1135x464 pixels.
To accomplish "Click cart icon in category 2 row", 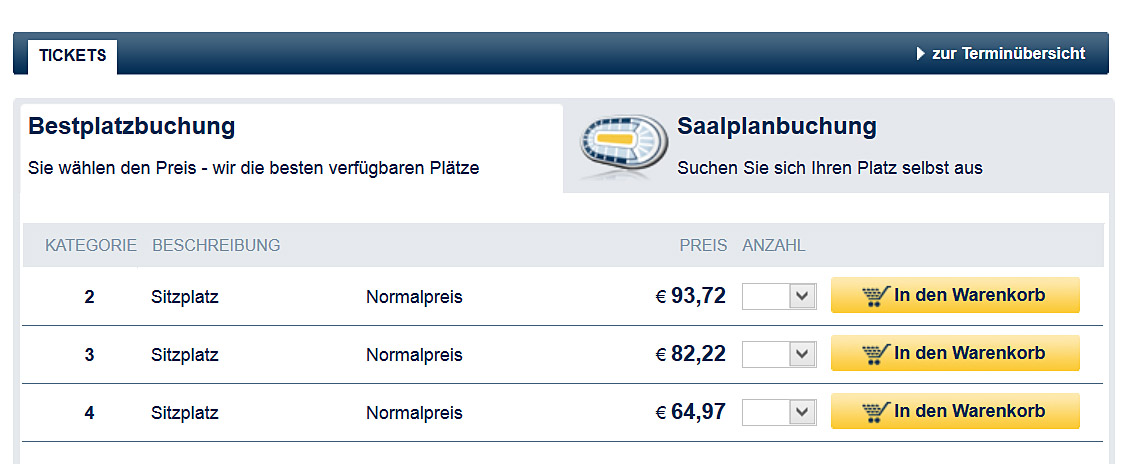I will pyautogui.click(x=875, y=296).
